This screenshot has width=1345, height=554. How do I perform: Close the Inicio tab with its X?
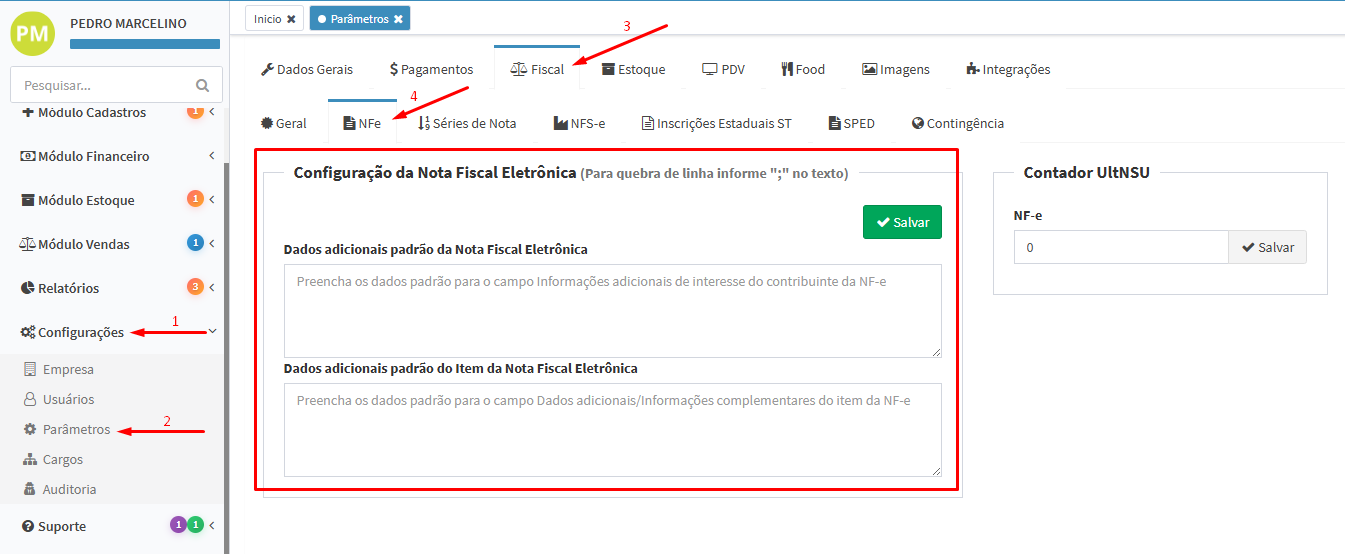(x=291, y=19)
